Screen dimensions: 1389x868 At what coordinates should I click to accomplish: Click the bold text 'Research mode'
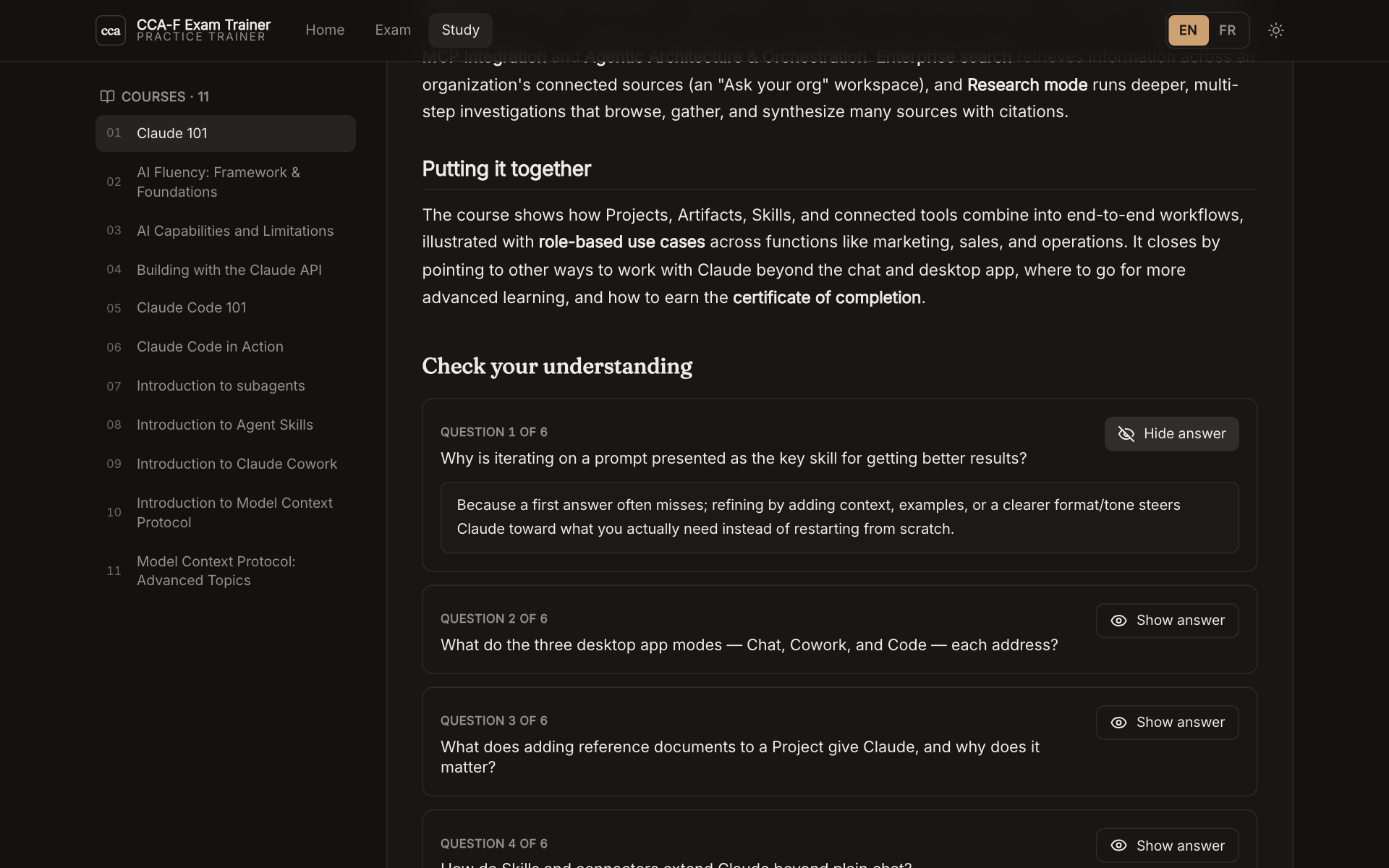(1027, 85)
